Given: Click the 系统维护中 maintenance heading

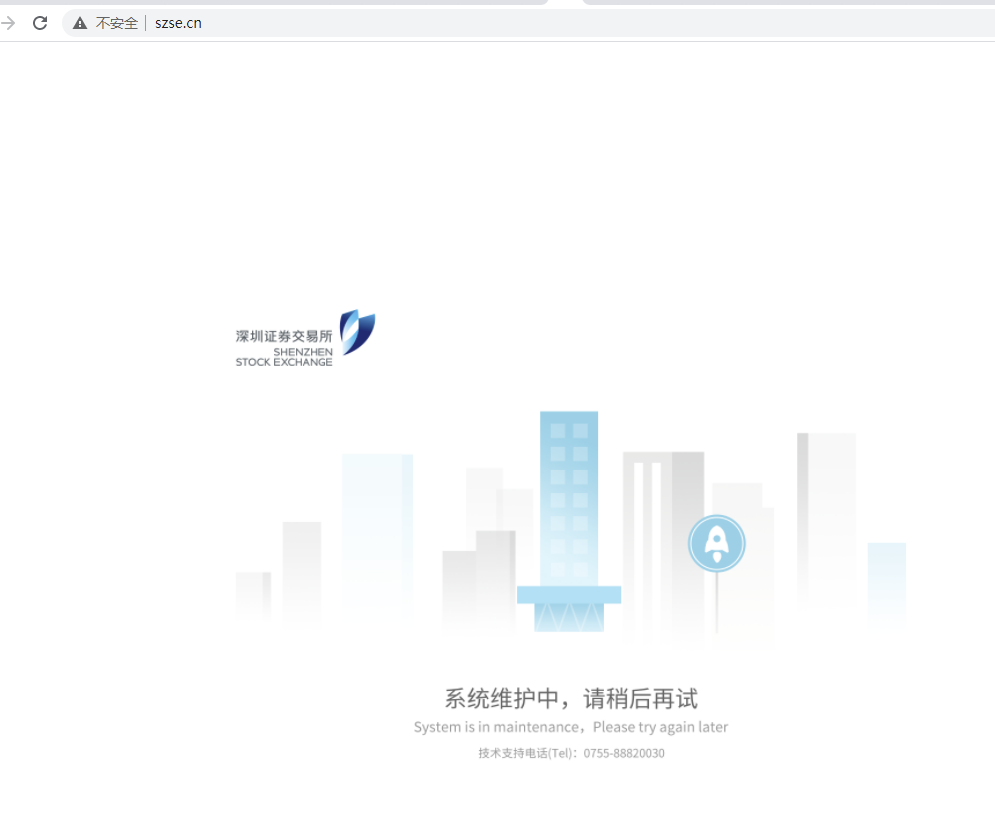Looking at the screenshot, I should [571, 698].
